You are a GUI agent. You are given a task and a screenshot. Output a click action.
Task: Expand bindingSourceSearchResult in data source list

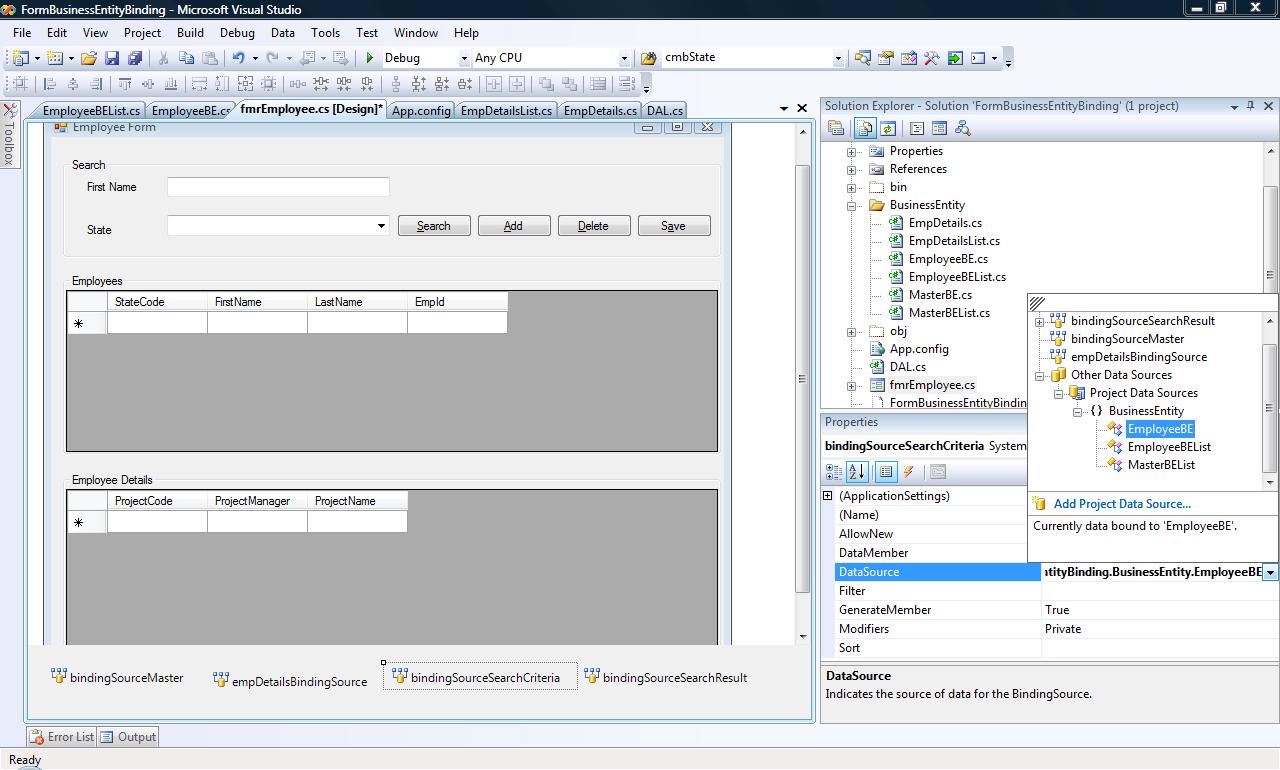pyautogui.click(x=1040, y=322)
